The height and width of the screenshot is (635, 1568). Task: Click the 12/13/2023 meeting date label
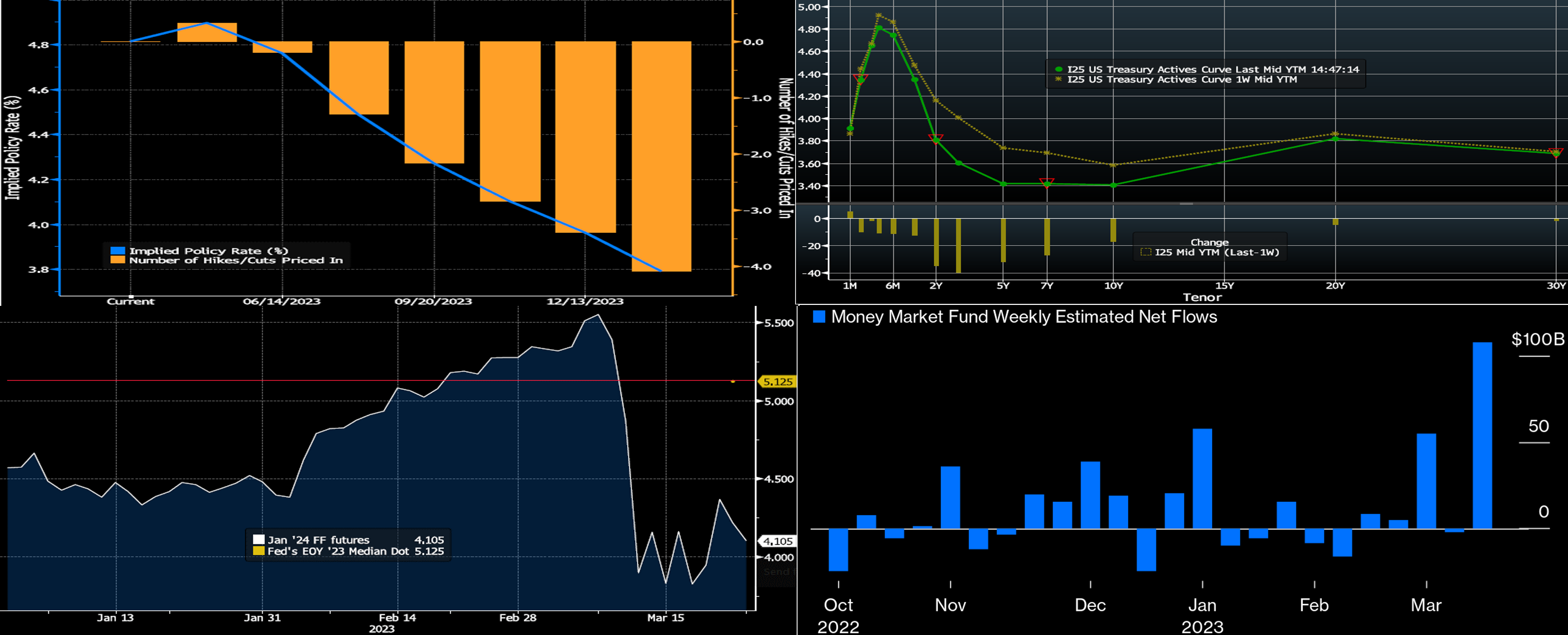(585, 301)
